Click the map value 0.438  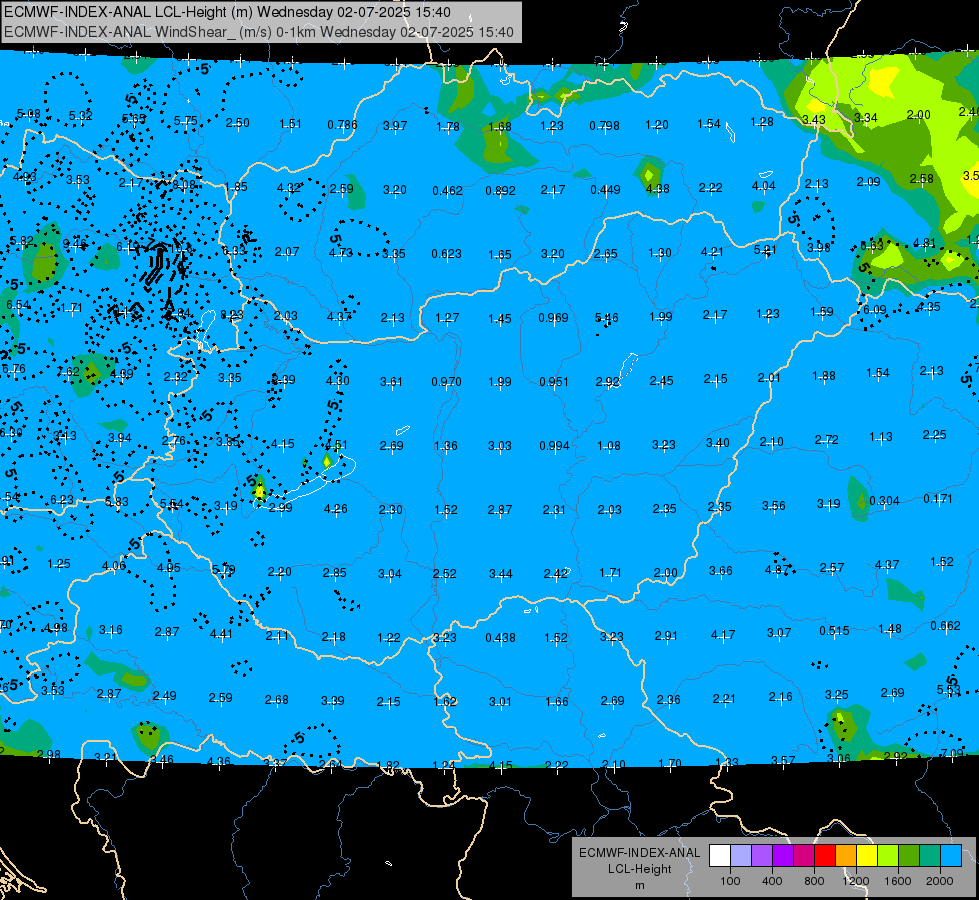pos(500,638)
